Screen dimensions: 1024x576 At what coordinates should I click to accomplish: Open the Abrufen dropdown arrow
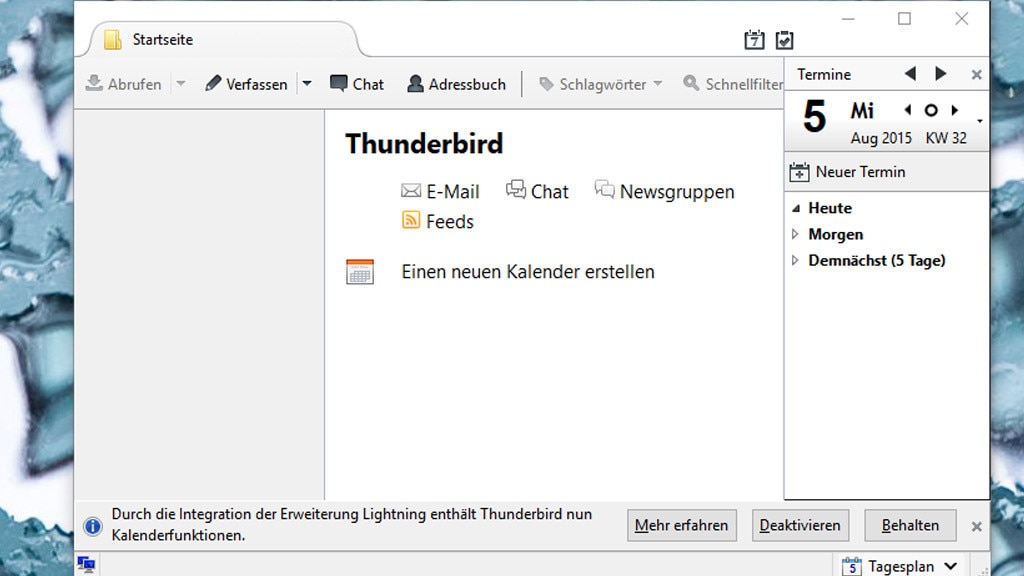coord(181,84)
